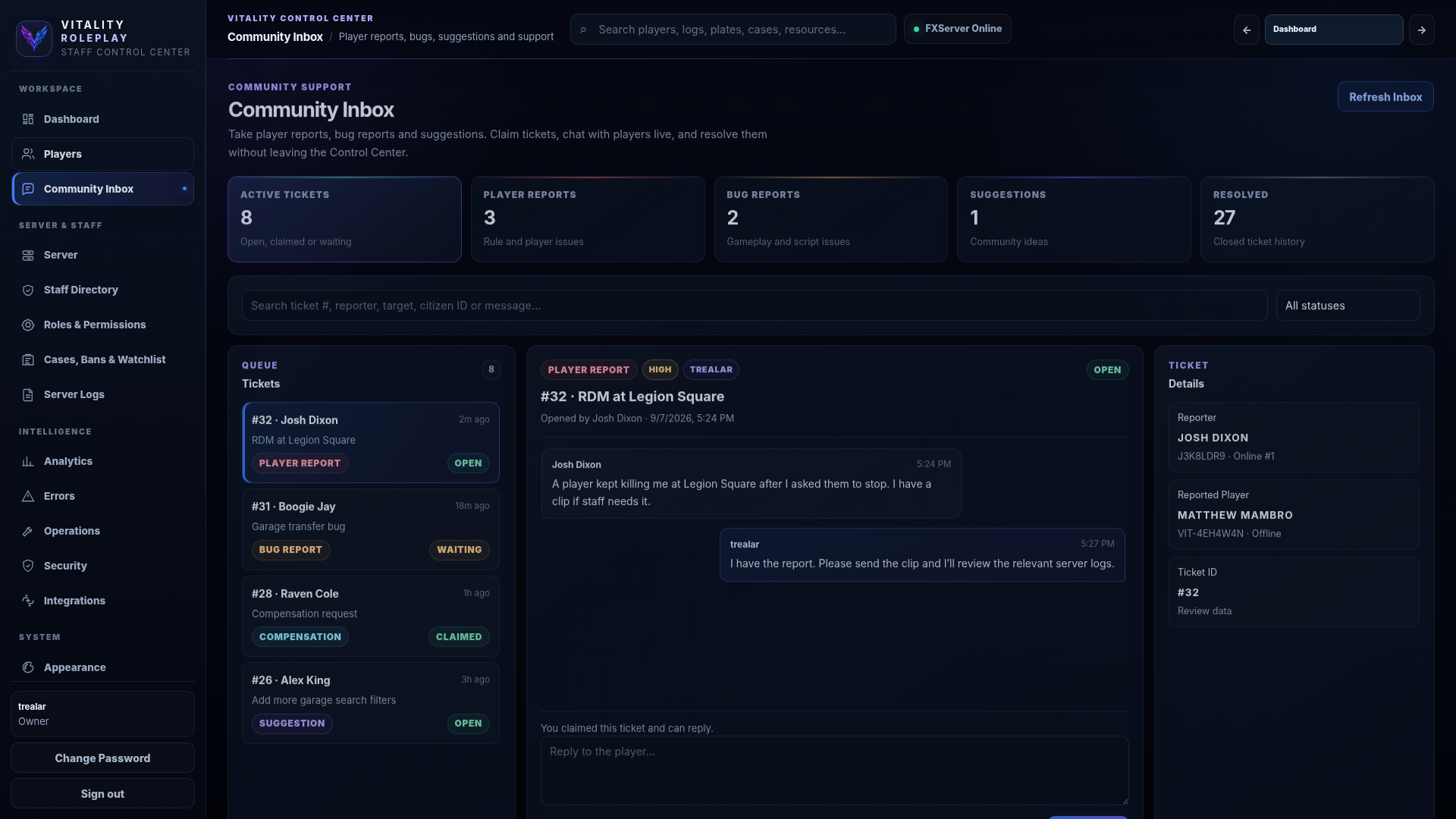Image resolution: width=1456 pixels, height=819 pixels.
Task: Filter by the Player Reports card
Action: click(588, 219)
